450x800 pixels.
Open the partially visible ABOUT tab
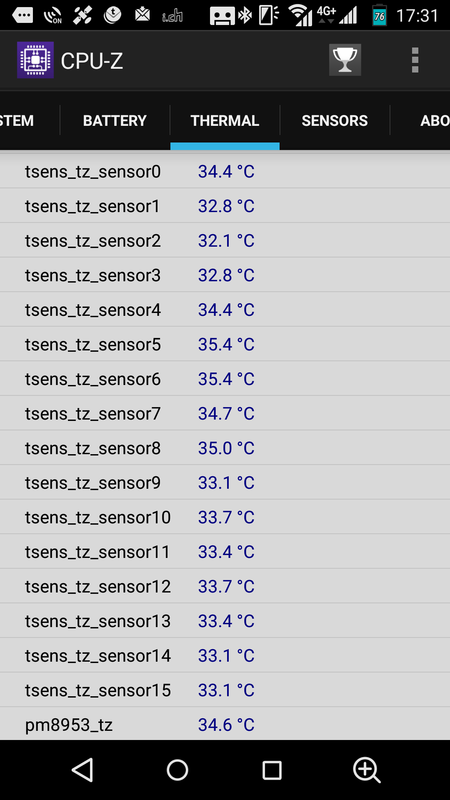click(420, 121)
